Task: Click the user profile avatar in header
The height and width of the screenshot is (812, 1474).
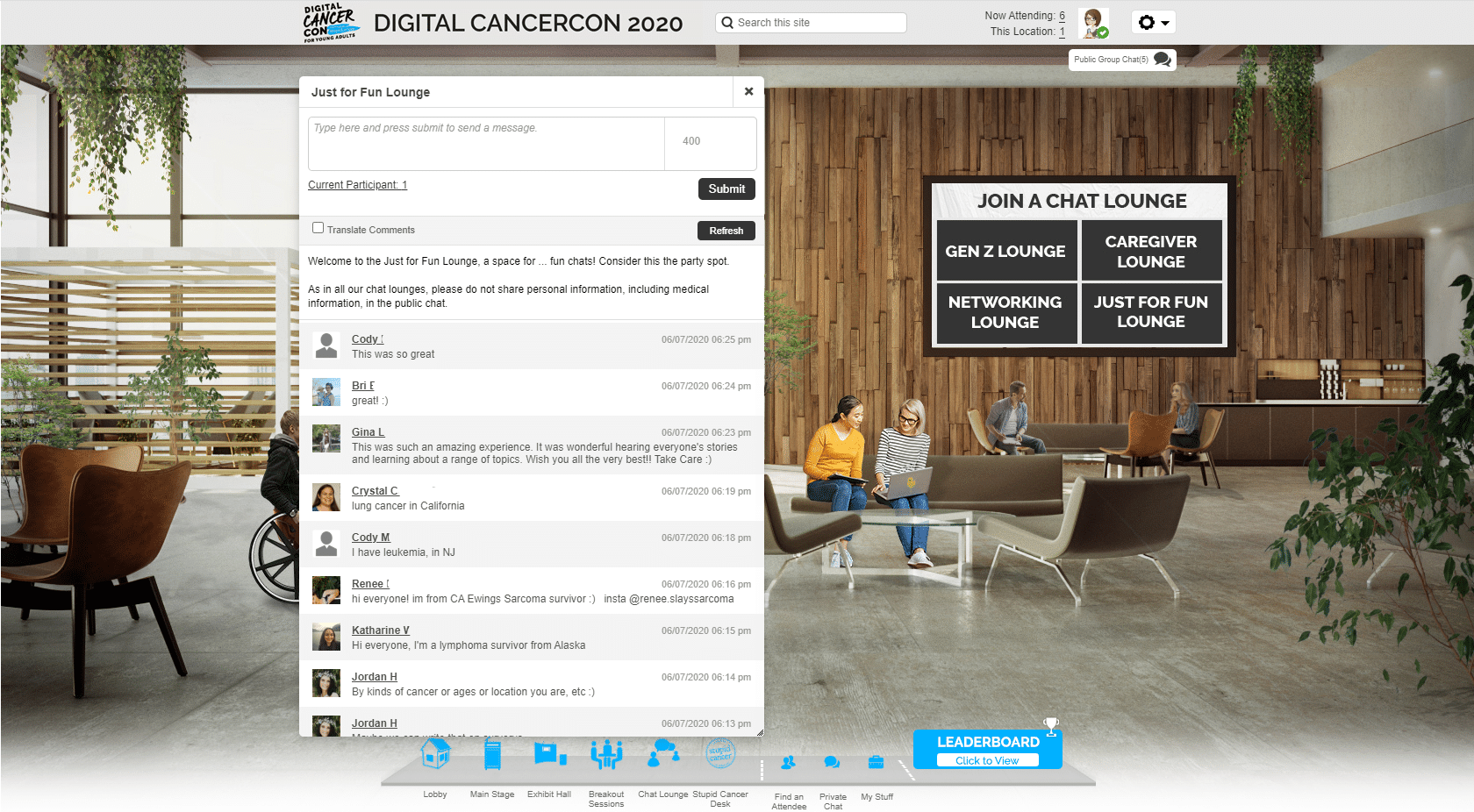Action: coord(1093,23)
